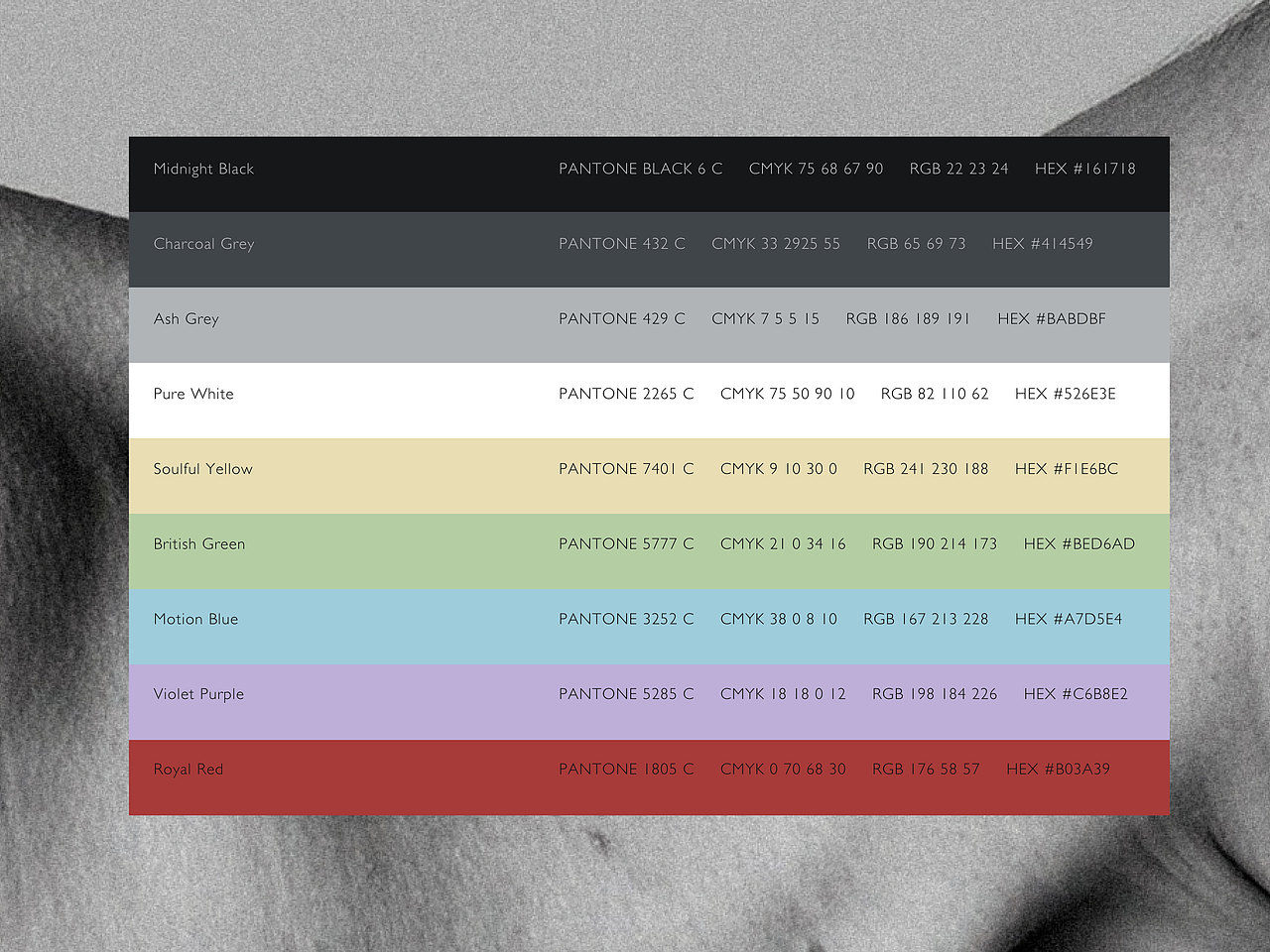1270x952 pixels.
Task: Click CMYK 7 5 5 15 value
Action: coord(765,318)
